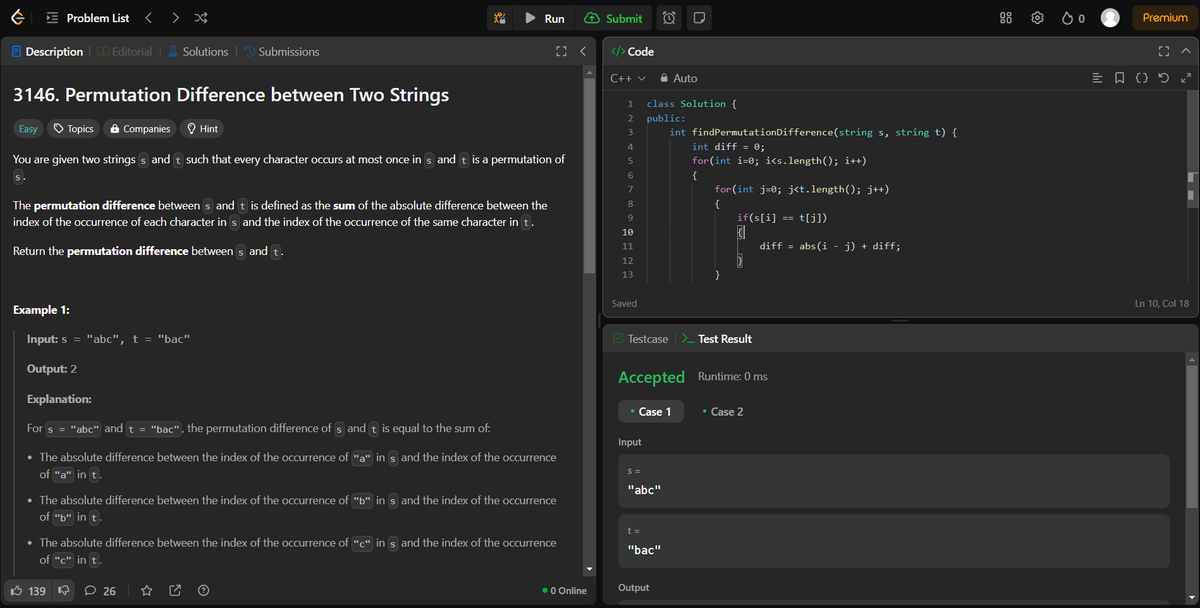Viewport: 1200px width, 608px height.
Task: Open the Case 2 test tab
Action: click(722, 411)
